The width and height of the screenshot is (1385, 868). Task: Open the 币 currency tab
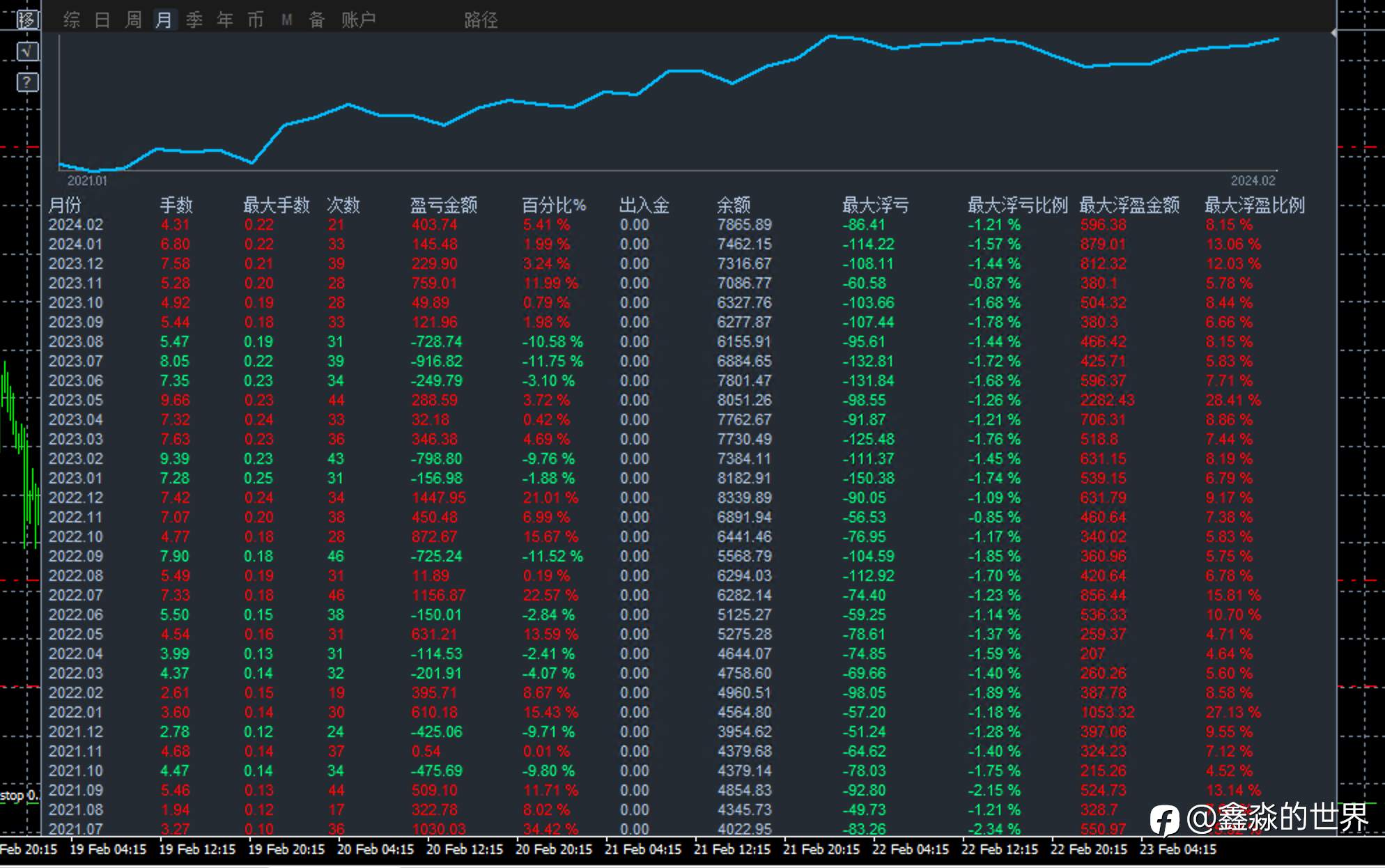pyautogui.click(x=256, y=20)
